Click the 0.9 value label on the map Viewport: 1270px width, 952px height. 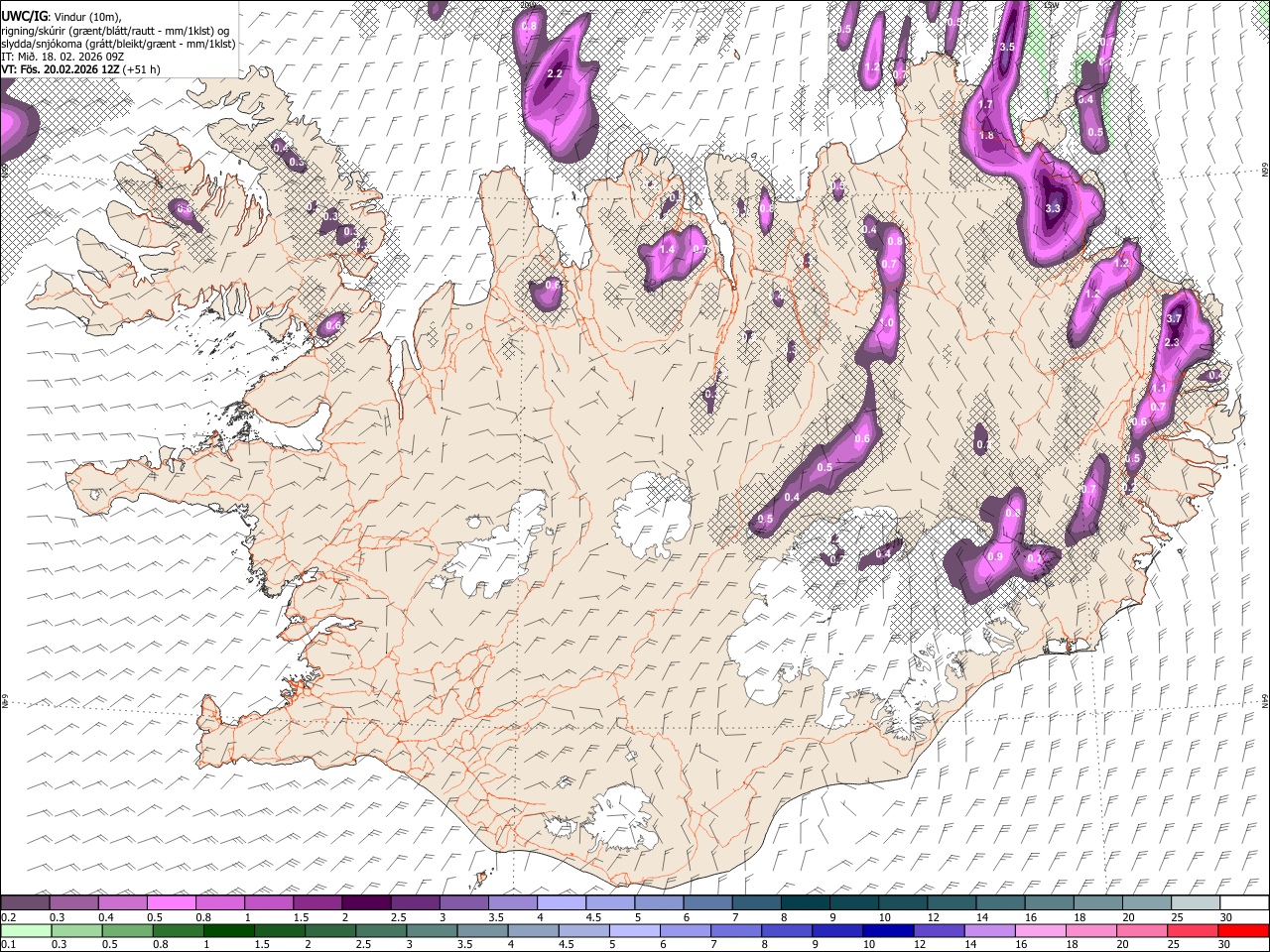click(x=996, y=557)
